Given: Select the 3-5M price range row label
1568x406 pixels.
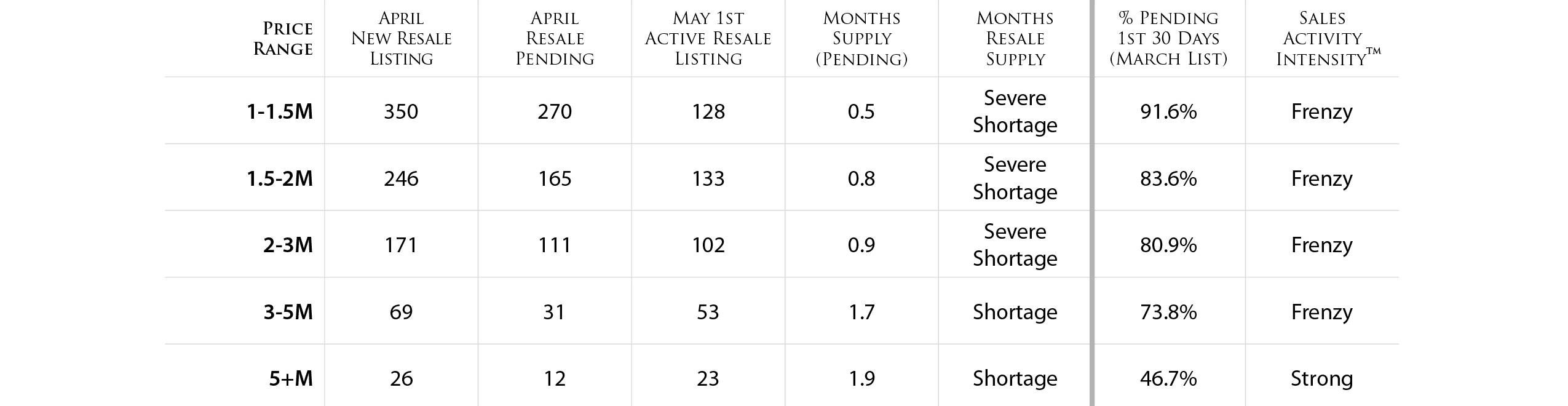Looking at the screenshot, I should 288,312.
